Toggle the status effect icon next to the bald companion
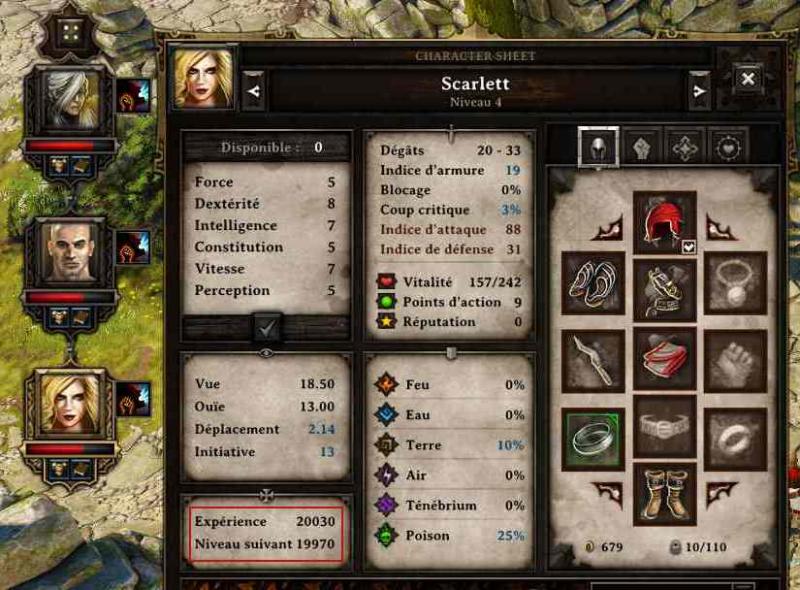The width and height of the screenshot is (800, 590). point(134,247)
